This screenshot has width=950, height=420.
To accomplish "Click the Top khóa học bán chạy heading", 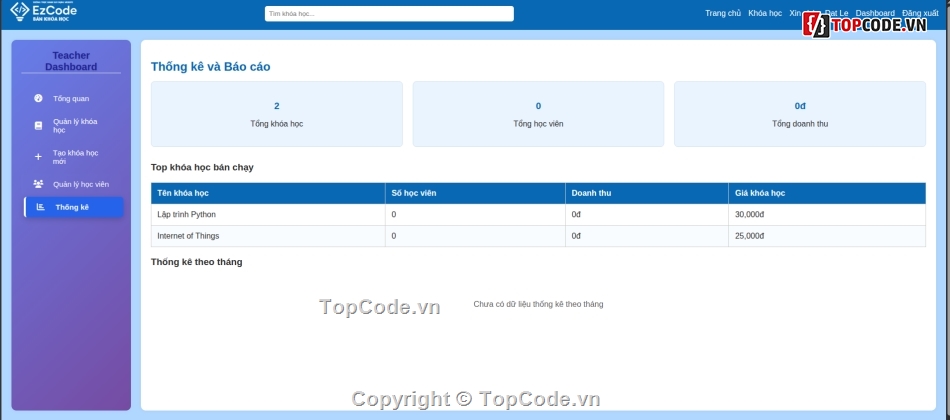I will pyautogui.click(x=202, y=167).
